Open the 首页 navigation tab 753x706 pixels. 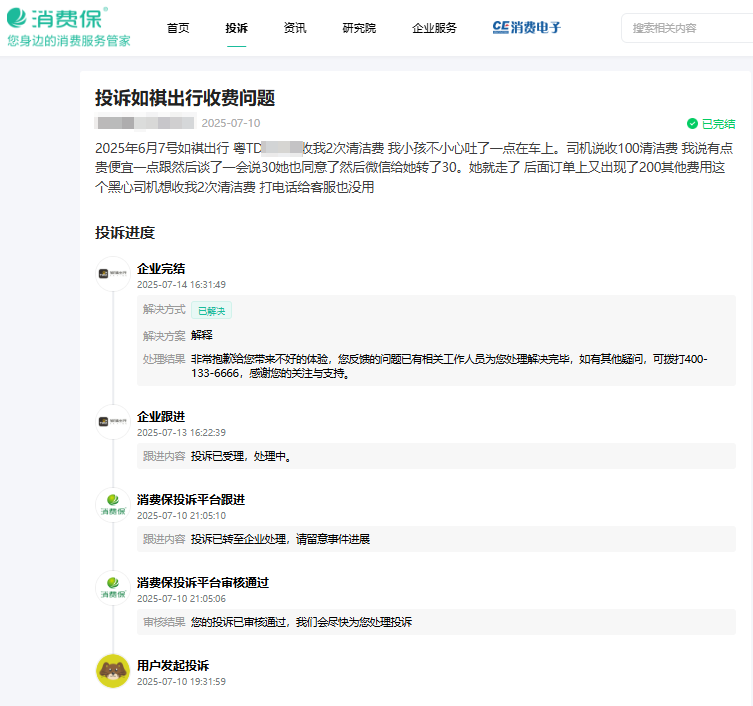pos(178,28)
